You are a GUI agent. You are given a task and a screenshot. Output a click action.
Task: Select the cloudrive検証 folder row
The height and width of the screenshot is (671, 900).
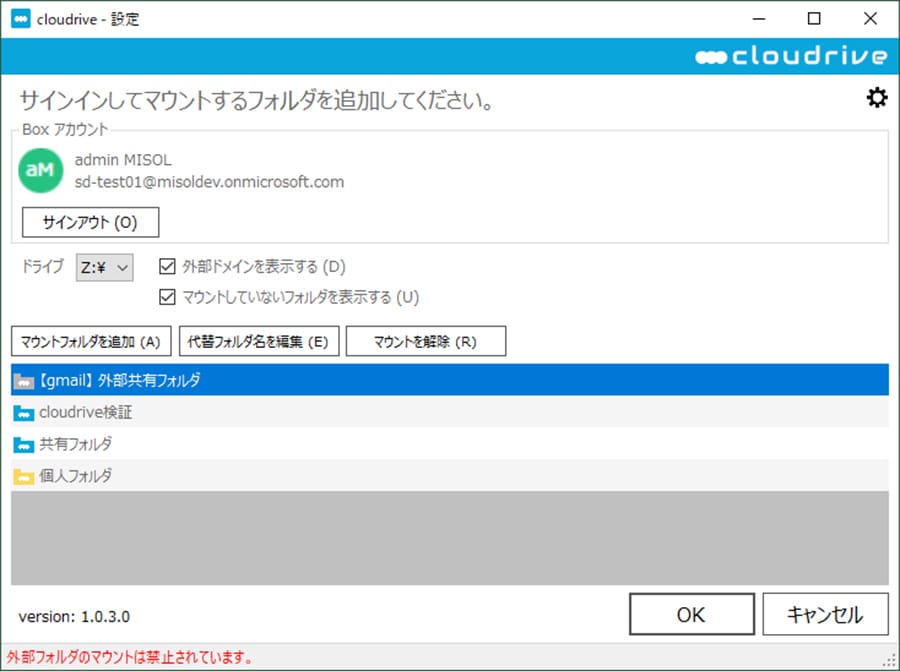pos(449,412)
